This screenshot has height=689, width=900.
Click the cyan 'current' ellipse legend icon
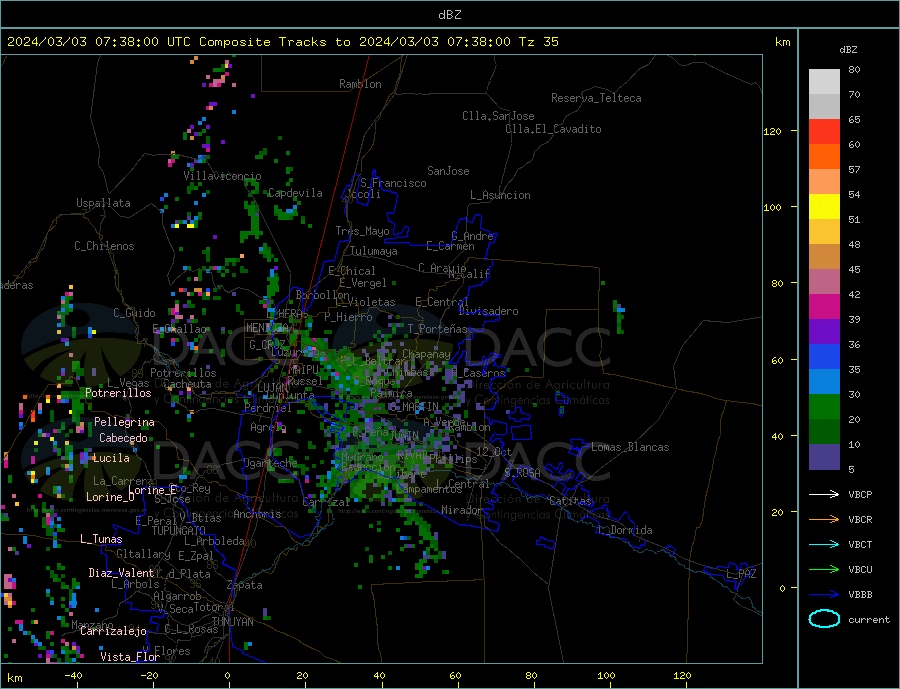point(824,619)
